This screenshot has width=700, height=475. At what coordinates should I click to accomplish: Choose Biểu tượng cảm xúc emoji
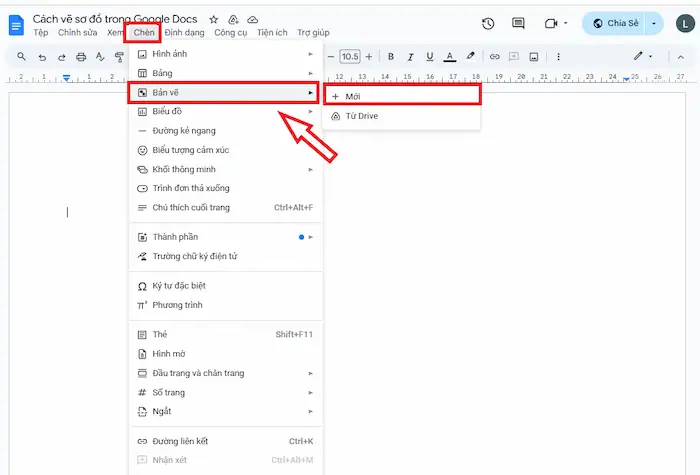[x=225, y=150]
